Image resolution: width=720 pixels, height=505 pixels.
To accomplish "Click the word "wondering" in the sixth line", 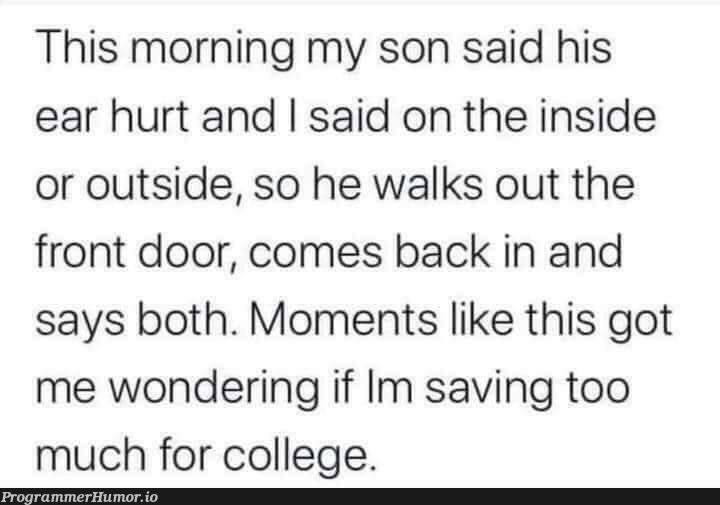I will (x=214, y=389).
